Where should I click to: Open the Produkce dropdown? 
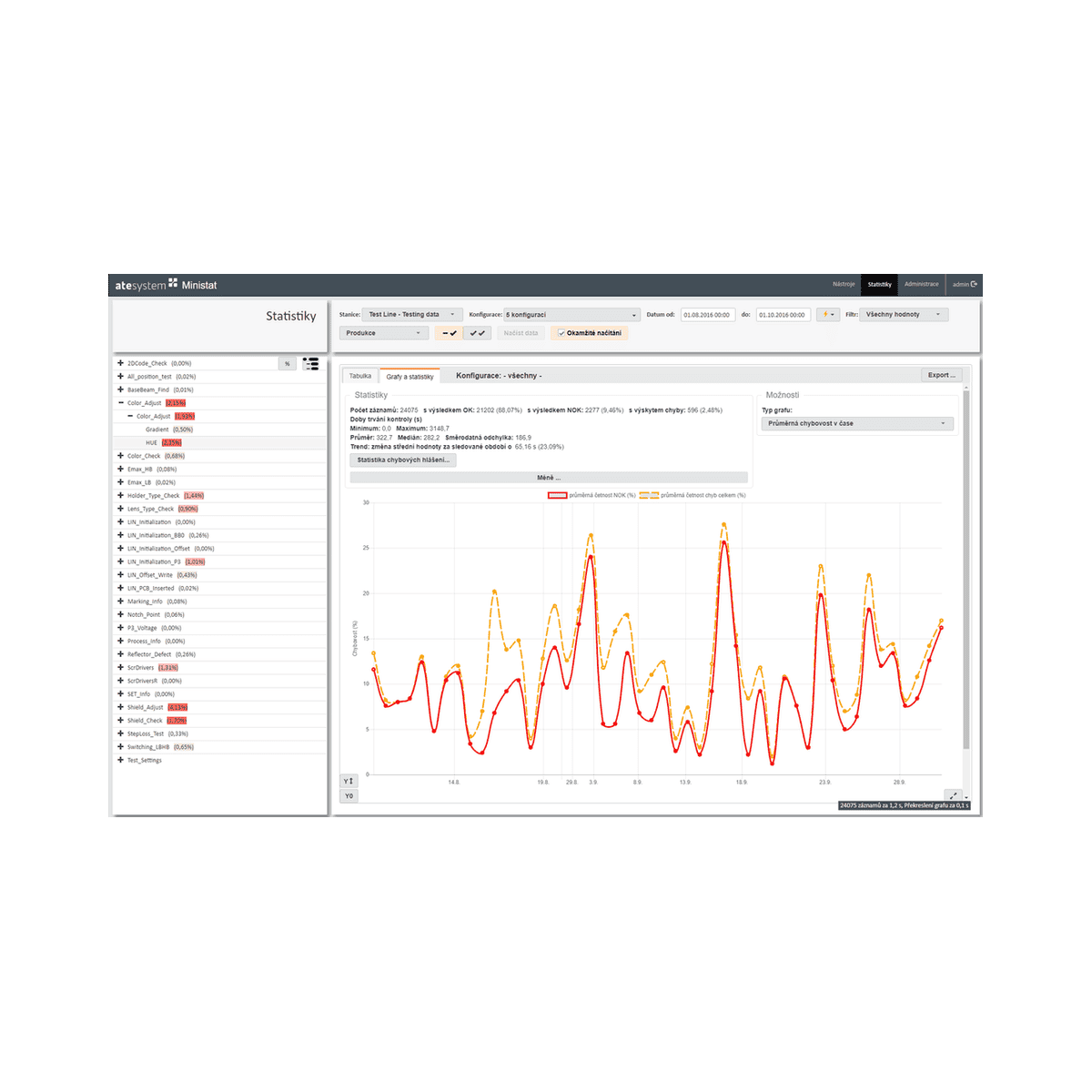384,333
